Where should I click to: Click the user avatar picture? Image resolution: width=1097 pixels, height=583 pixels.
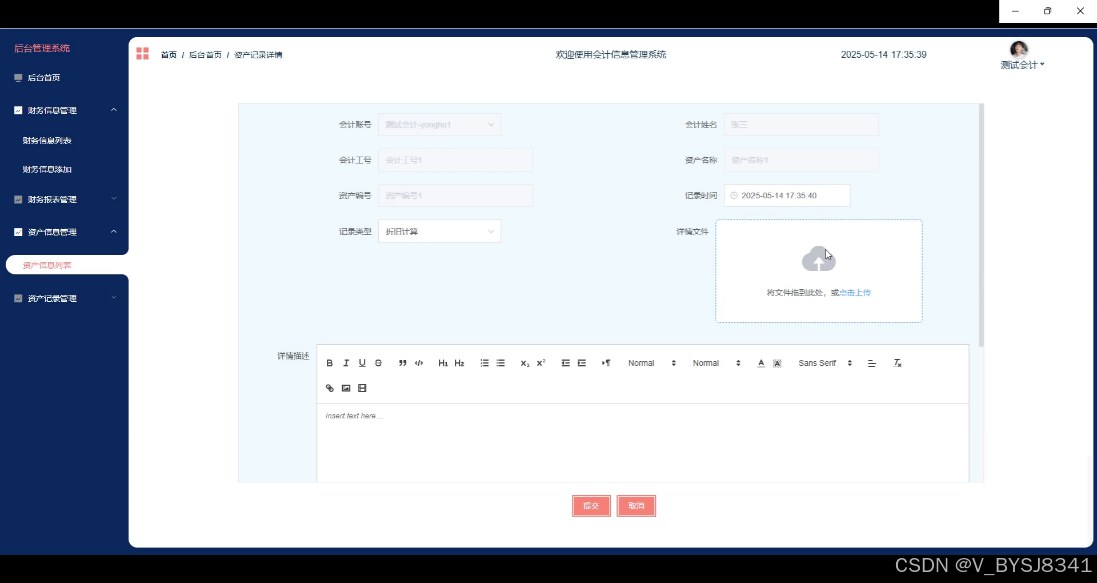click(x=1019, y=49)
